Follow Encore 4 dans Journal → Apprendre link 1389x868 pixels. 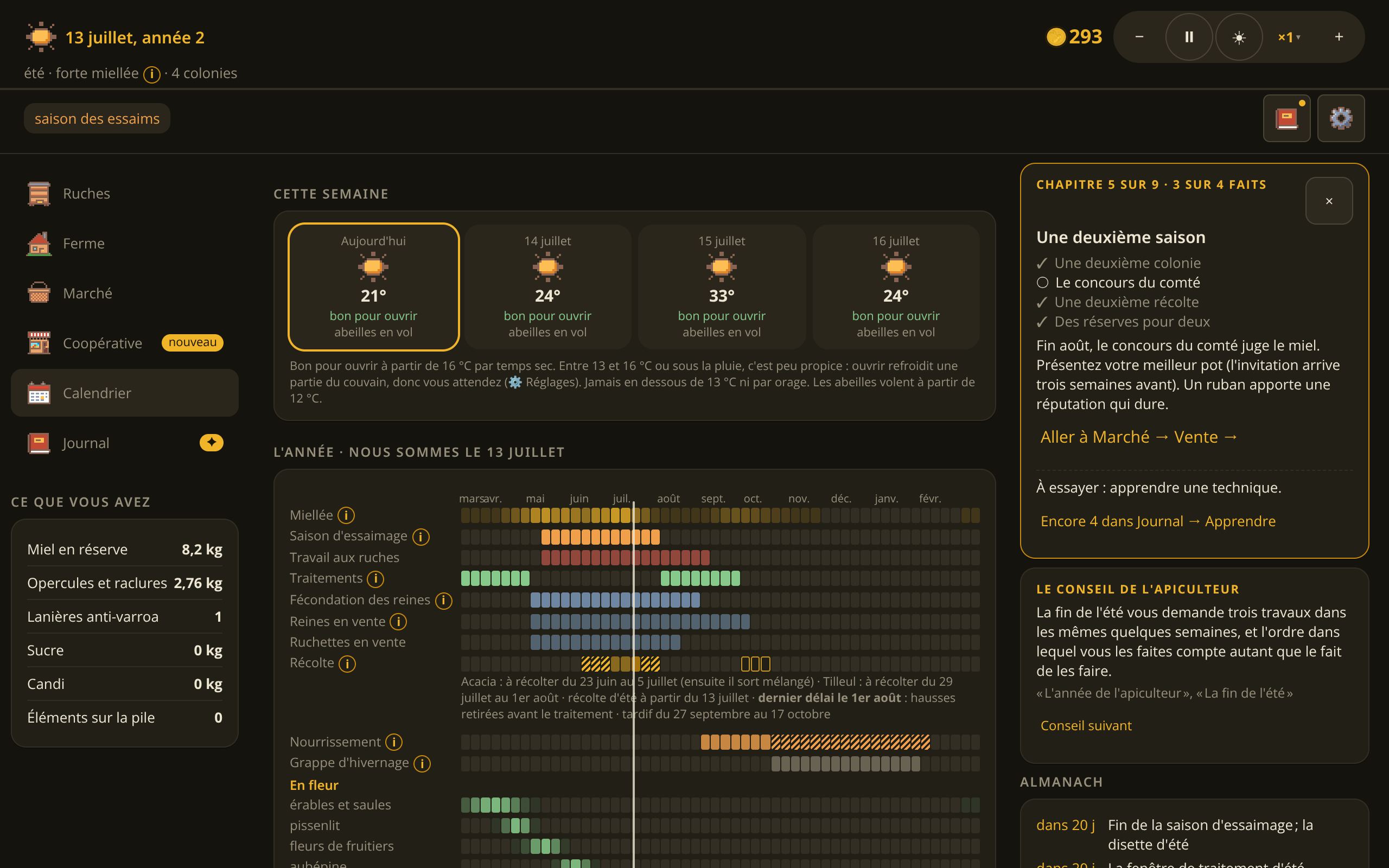[1158, 521]
